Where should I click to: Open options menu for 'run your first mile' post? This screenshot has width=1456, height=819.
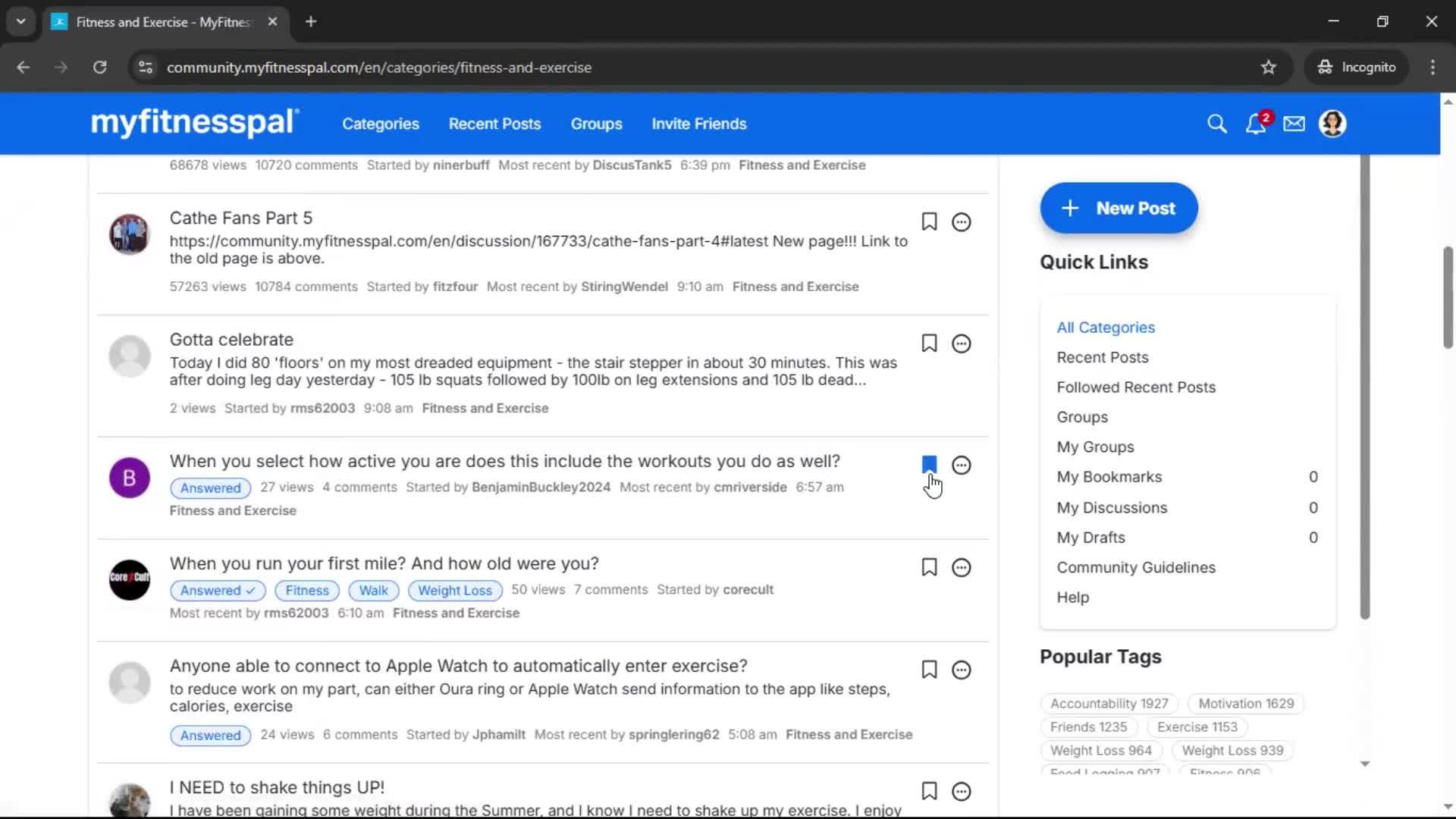(x=961, y=567)
